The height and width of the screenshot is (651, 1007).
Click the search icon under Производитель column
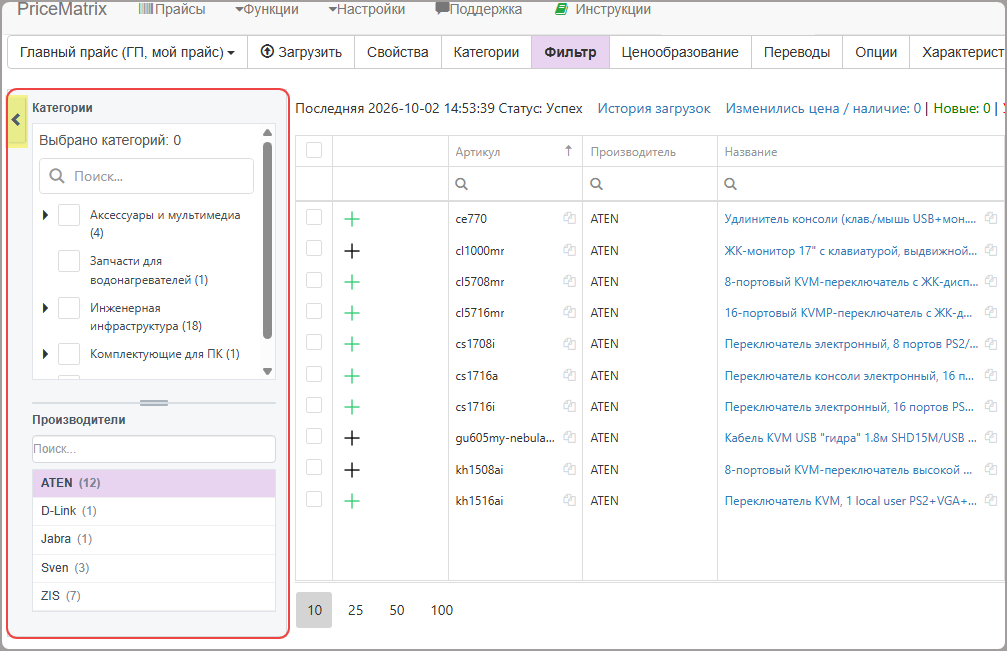tap(597, 184)
